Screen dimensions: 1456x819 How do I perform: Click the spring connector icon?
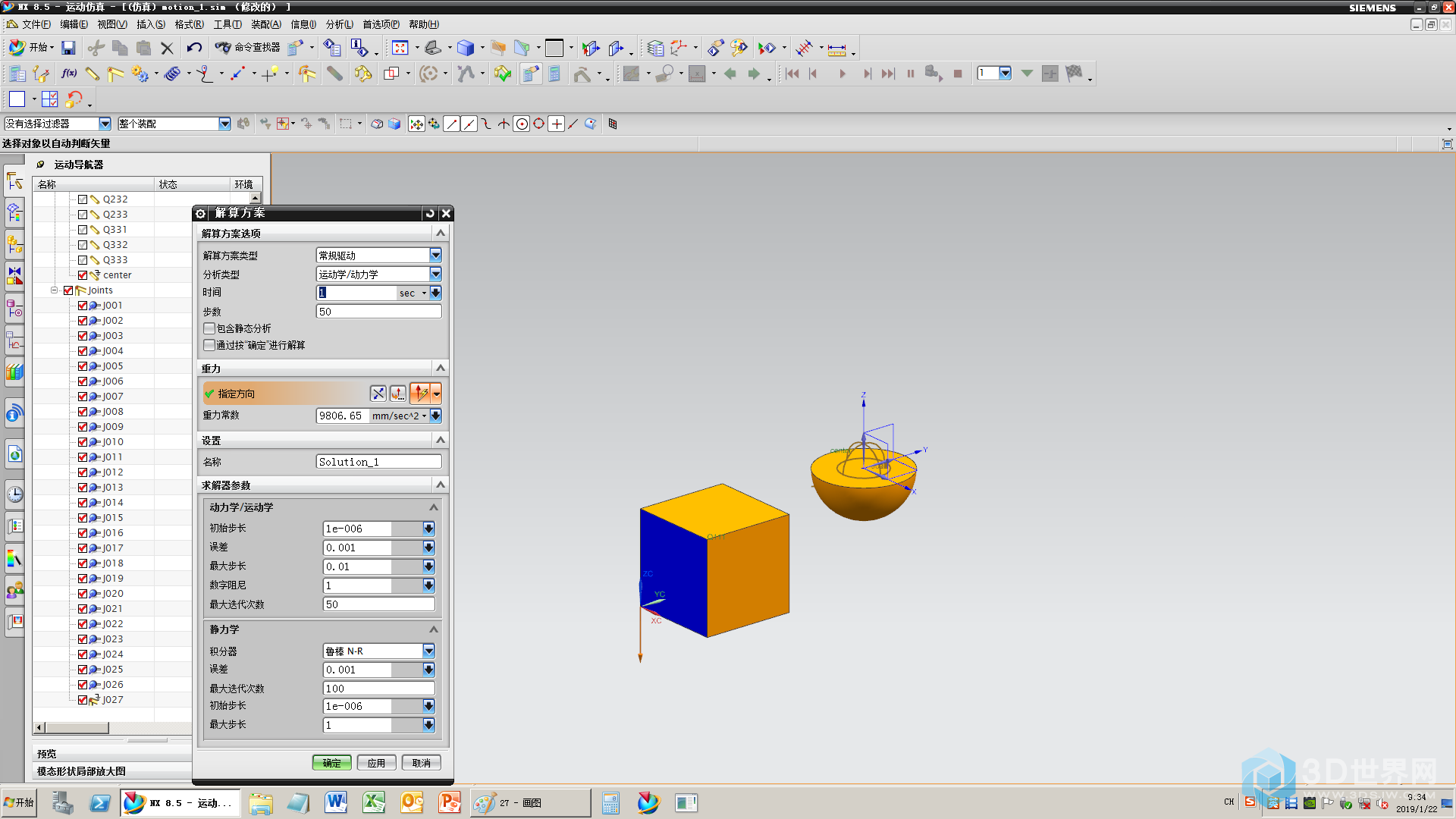(x=173, y=74)
